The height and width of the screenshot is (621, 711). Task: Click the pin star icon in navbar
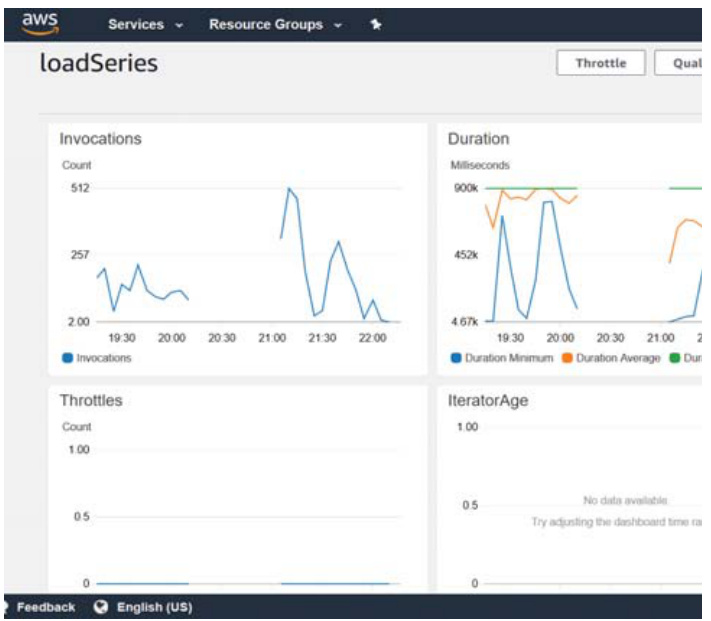click(x=376, y=24)
